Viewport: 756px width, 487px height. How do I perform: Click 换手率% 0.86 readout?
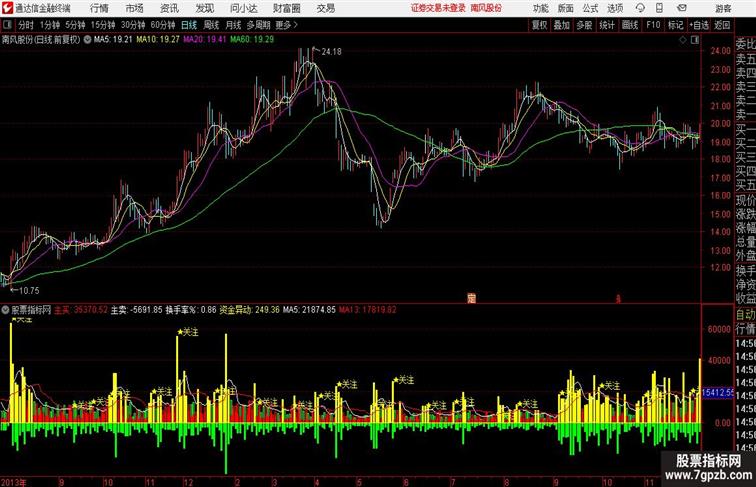click(190, 310)
